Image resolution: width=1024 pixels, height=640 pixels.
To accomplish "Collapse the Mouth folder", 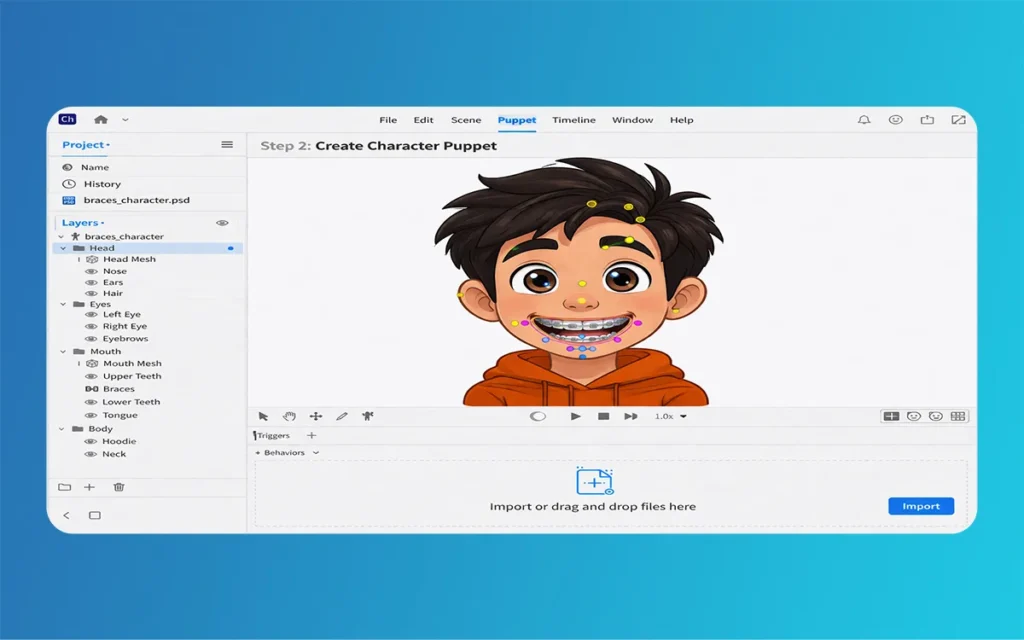I will [64, 352].
